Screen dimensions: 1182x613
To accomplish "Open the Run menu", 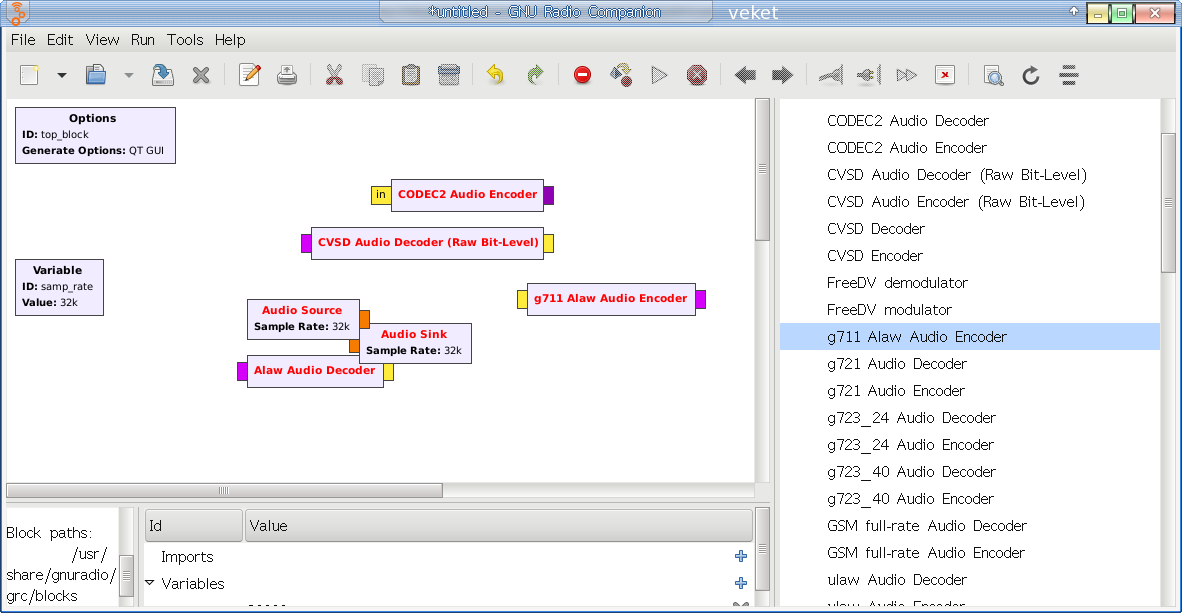I will tap(142, 40).
